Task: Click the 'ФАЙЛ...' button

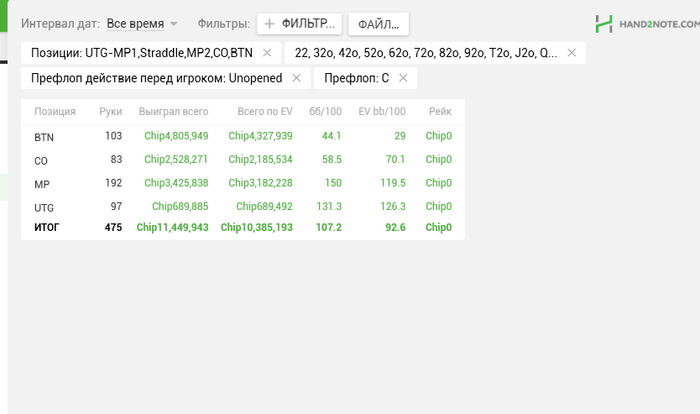Action: tap(378, 24)
